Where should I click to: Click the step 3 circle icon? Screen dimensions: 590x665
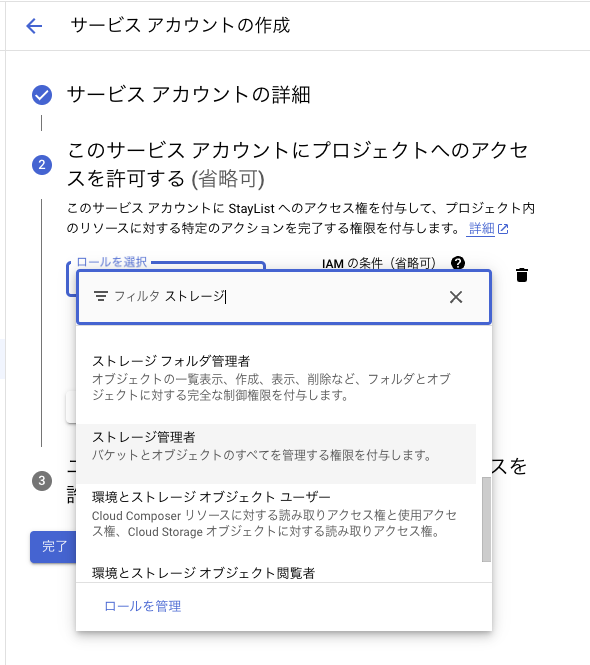pos(42,481)
